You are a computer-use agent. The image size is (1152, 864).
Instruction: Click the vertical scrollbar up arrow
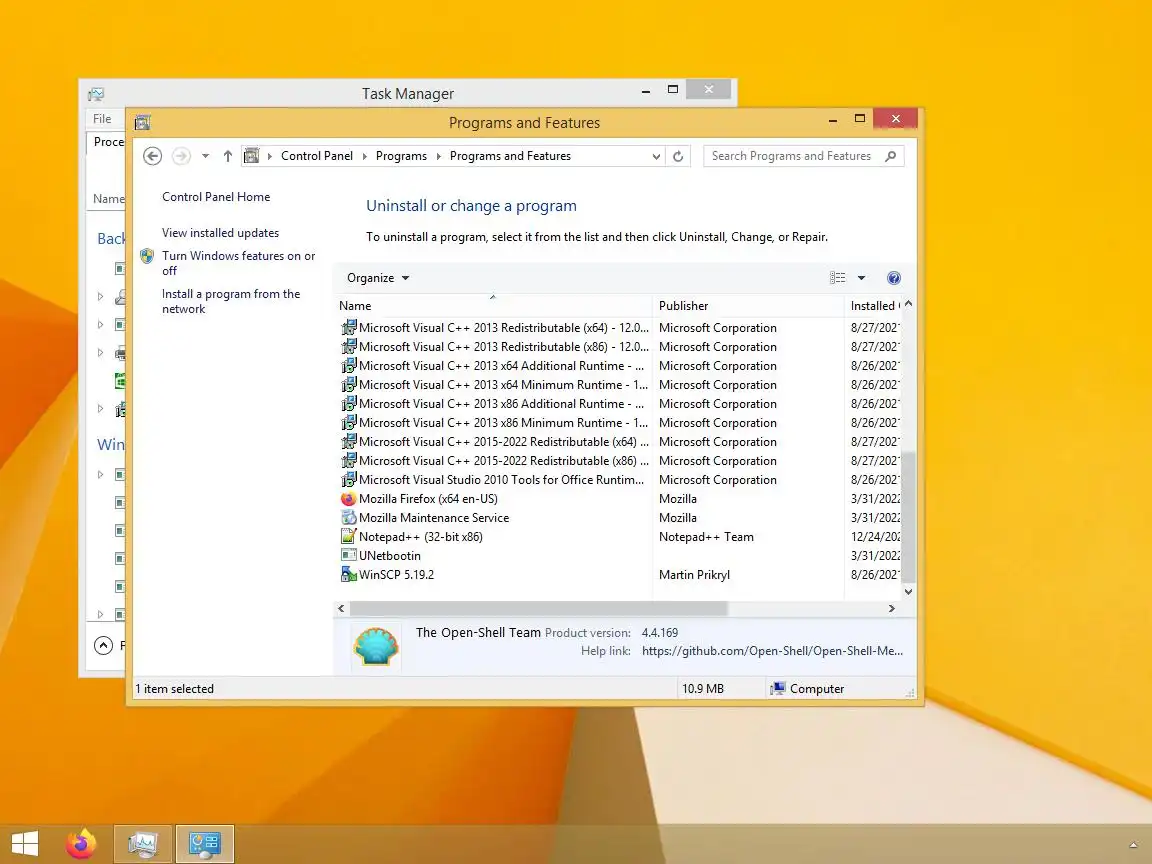point(909,303)
